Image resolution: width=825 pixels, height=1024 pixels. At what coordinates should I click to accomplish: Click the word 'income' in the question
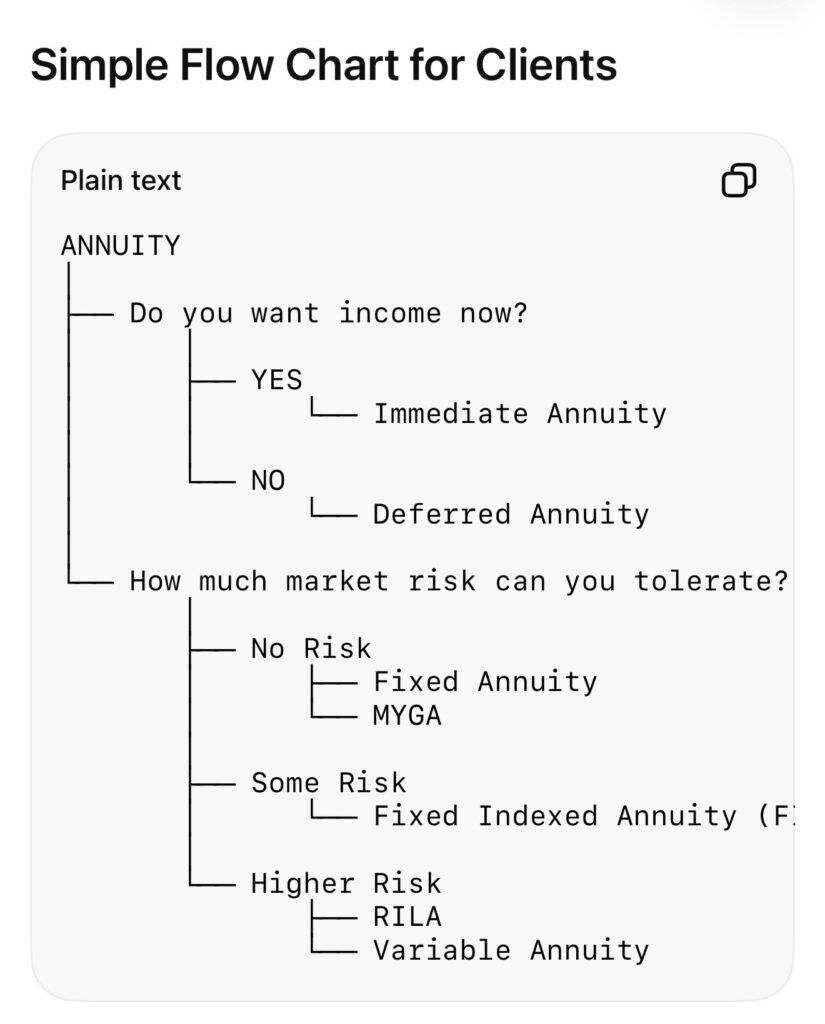[x=390, y=313]
